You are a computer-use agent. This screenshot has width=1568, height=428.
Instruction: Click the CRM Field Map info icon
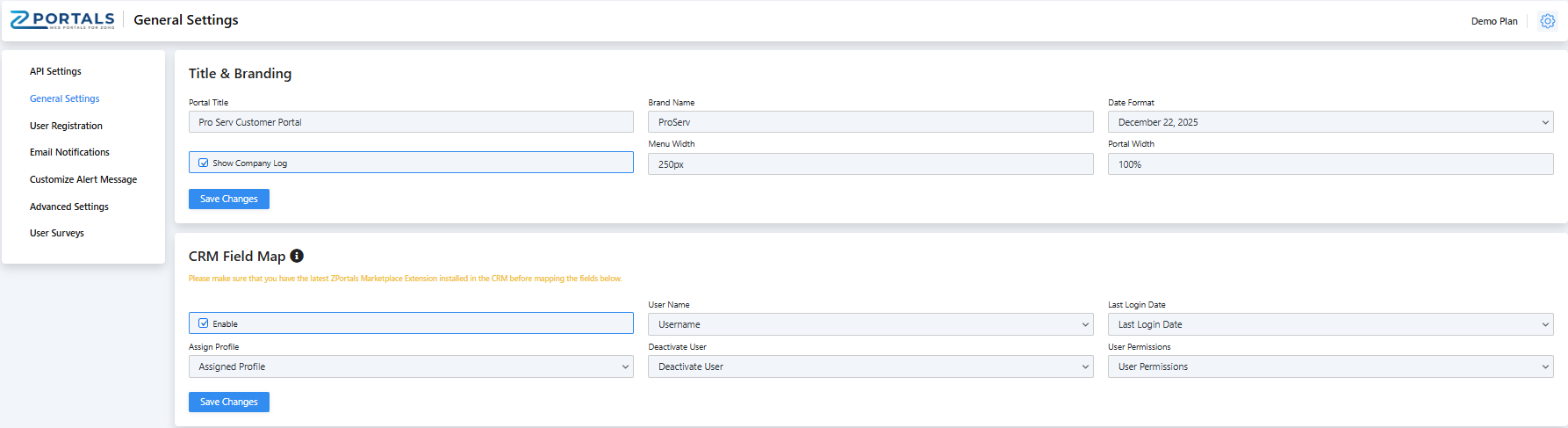tap(297, 256)
